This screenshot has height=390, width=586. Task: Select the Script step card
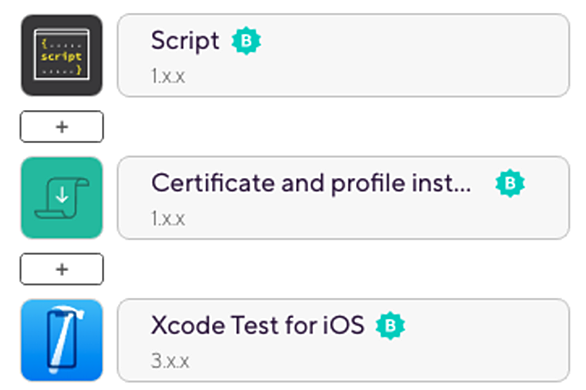[343, 55]
